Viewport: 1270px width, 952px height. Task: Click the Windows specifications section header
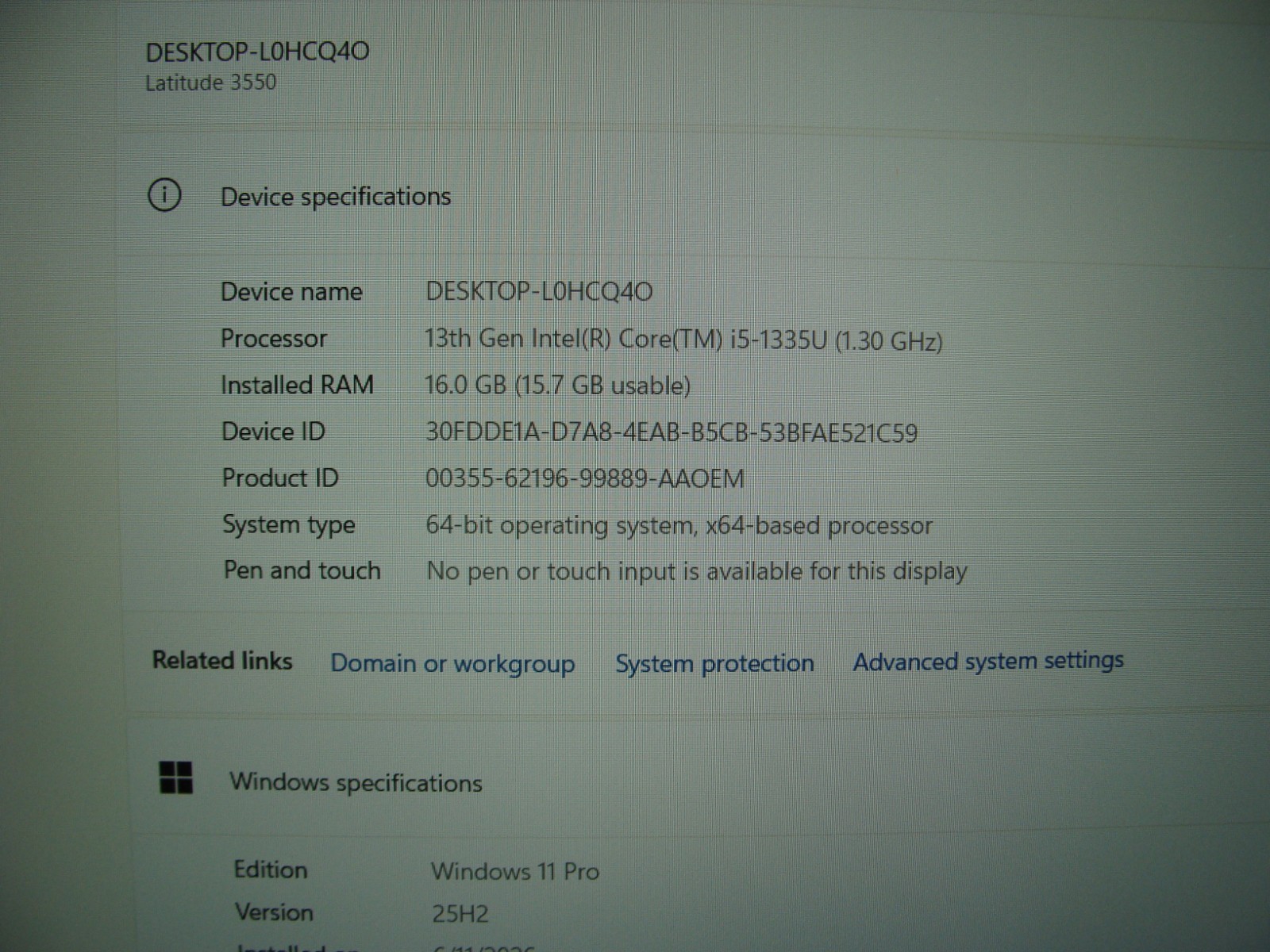click(356, 783)
